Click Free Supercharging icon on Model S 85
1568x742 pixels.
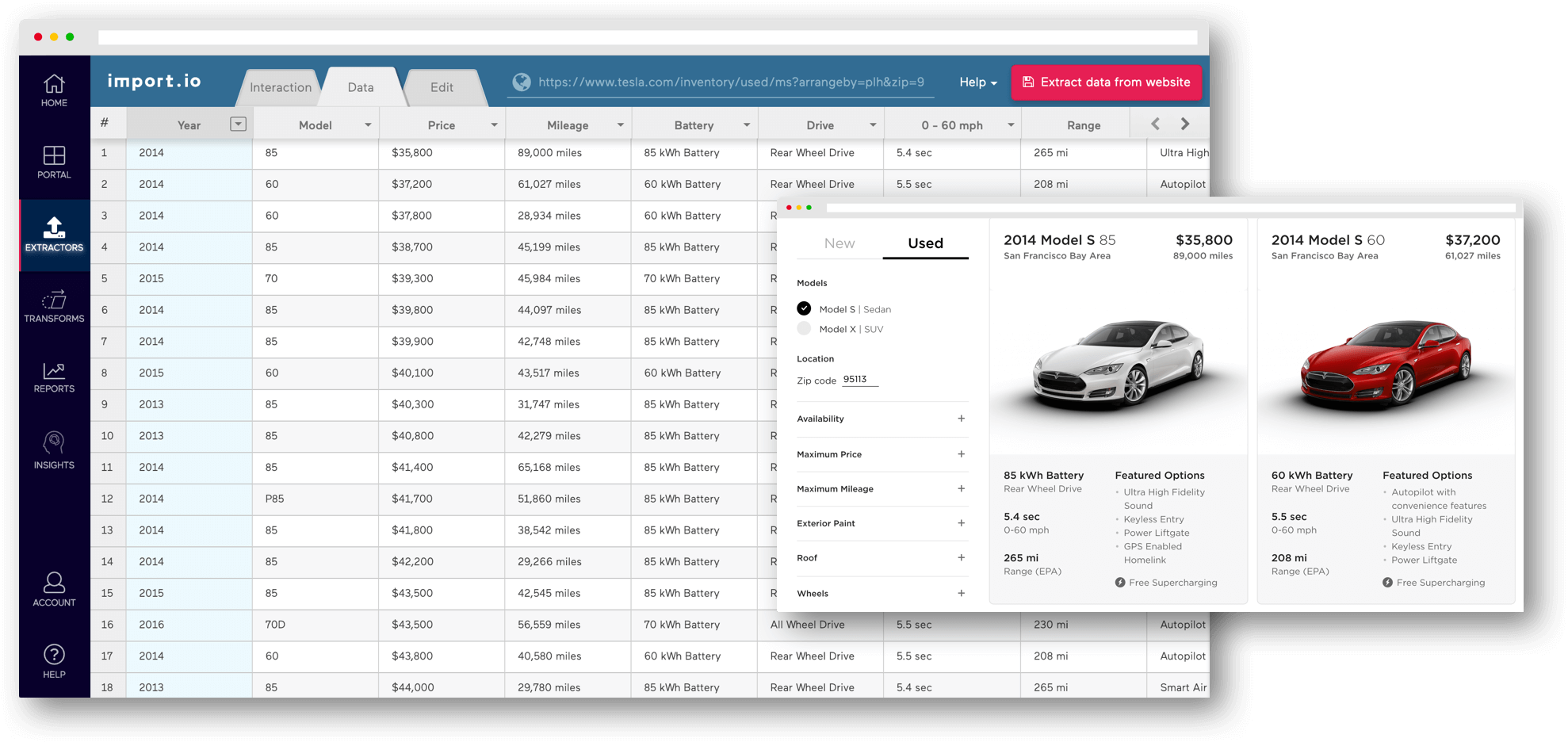(x=1120, y=583)
